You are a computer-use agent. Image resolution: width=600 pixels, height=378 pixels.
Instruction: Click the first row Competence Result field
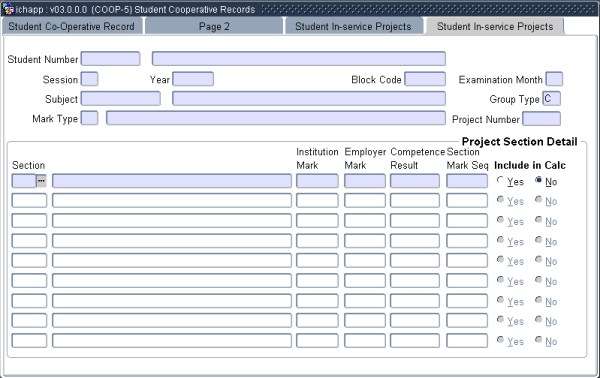tap(415, 181)
